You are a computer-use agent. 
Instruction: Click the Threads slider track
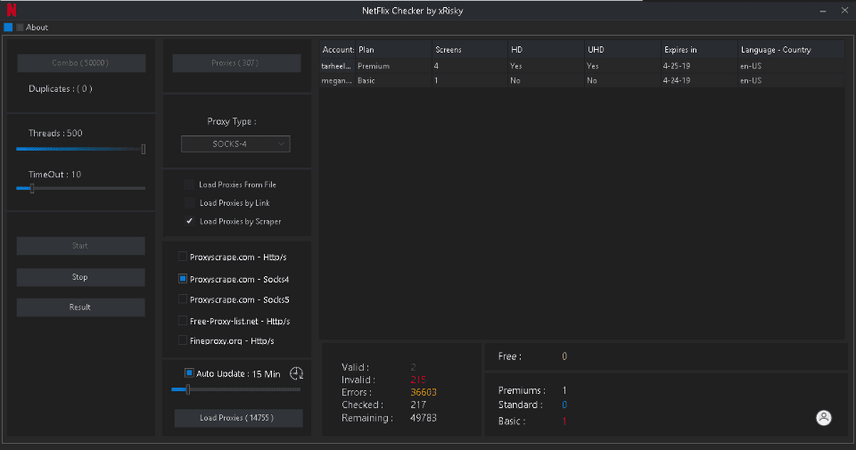pyautogui.click(x=81, y=149)
